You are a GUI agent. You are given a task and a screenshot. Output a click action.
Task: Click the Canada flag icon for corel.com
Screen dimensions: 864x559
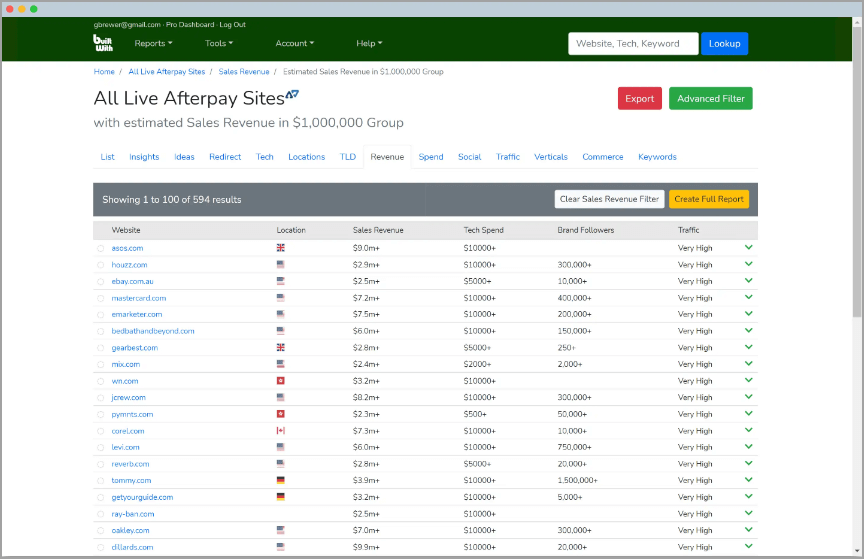[281, 431]
